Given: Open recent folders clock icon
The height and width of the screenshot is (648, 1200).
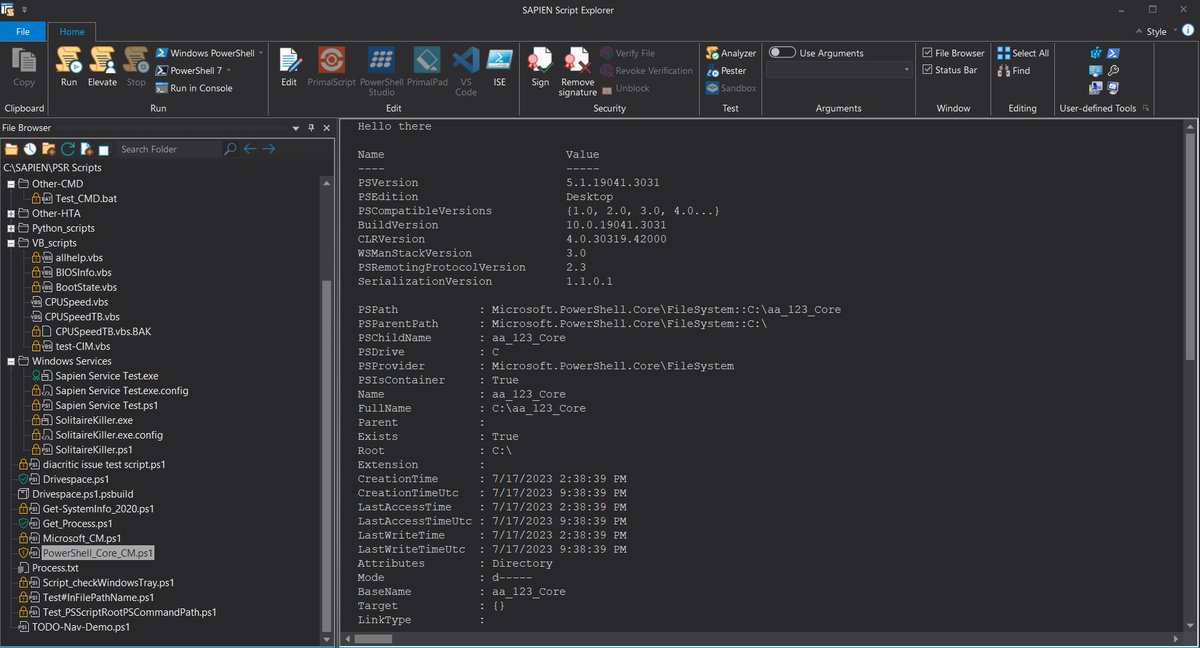Looking at the screenshot, I should point(30,149).
